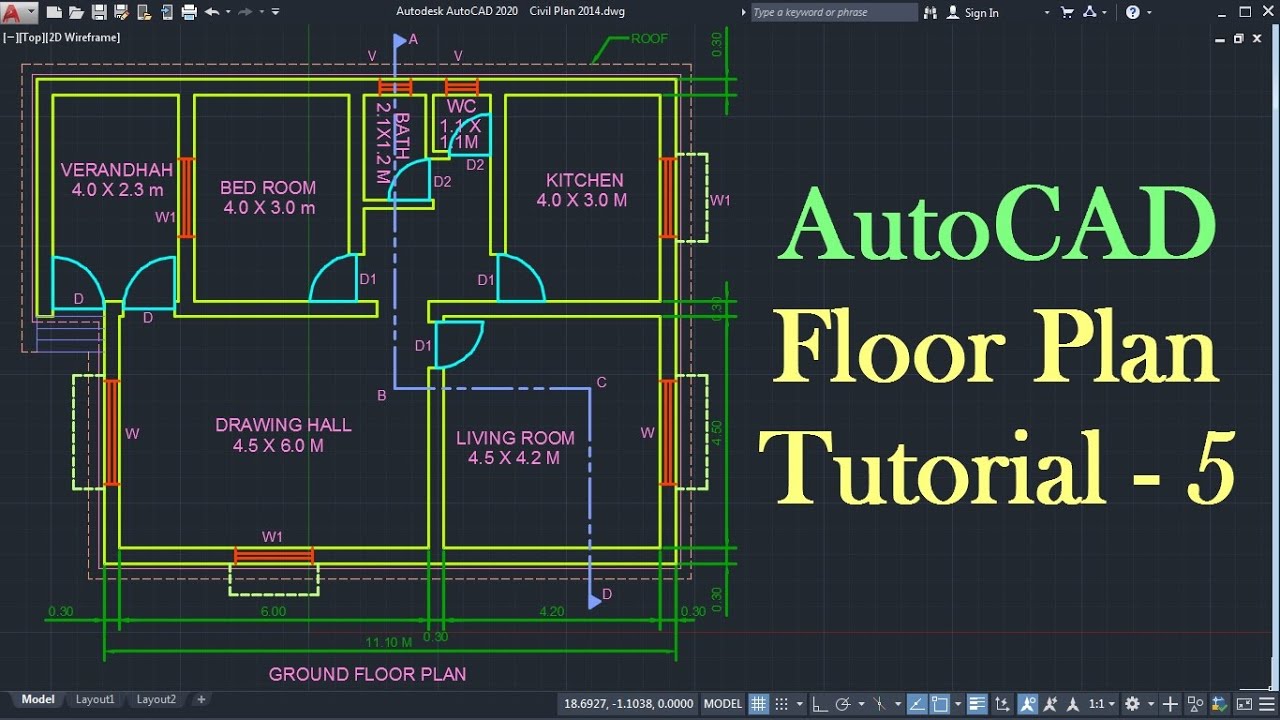Open the undo history dropdown arrow
This screenshot has height=720, width=1280.
228,12
